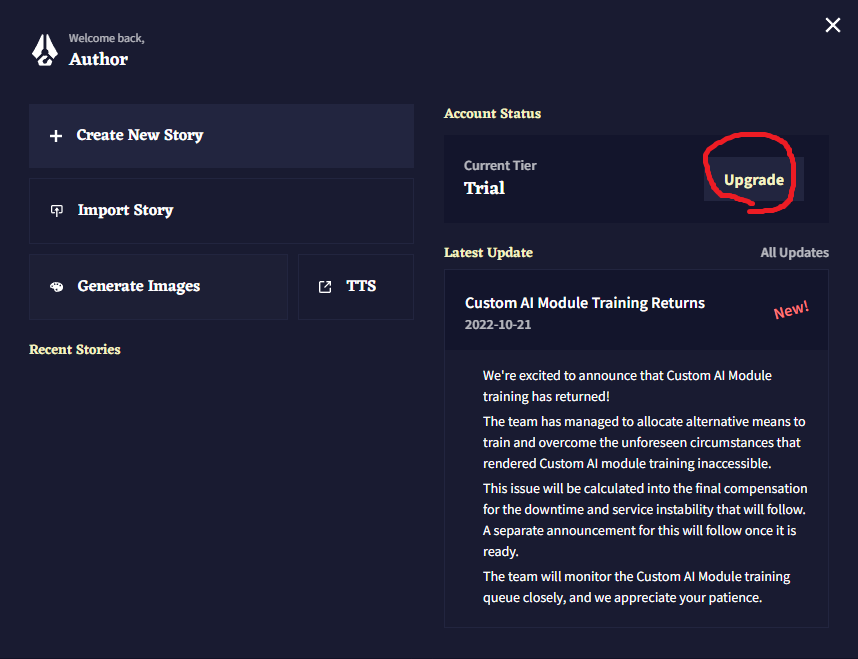This screenshot has width=858, height=659.
Task: View All Updates
Action: (794, 252)
